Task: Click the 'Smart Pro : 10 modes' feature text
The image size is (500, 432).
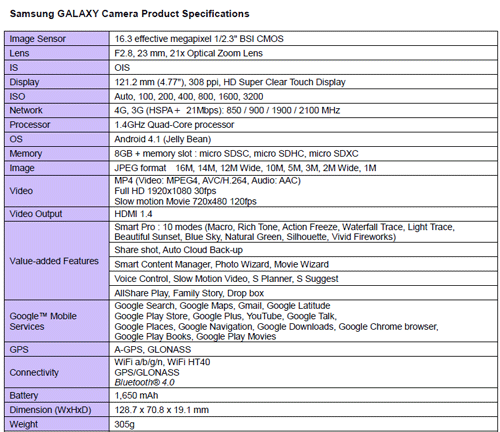Action: pos(284,232)
